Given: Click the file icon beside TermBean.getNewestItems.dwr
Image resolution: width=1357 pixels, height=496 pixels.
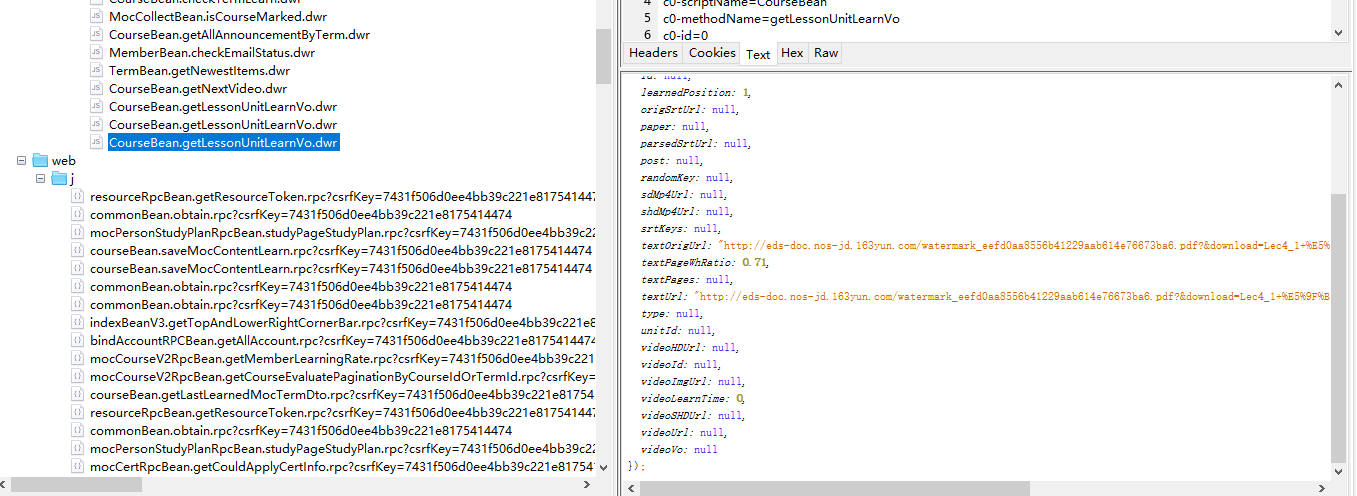Looking at the screenshot, I should 96,71.
